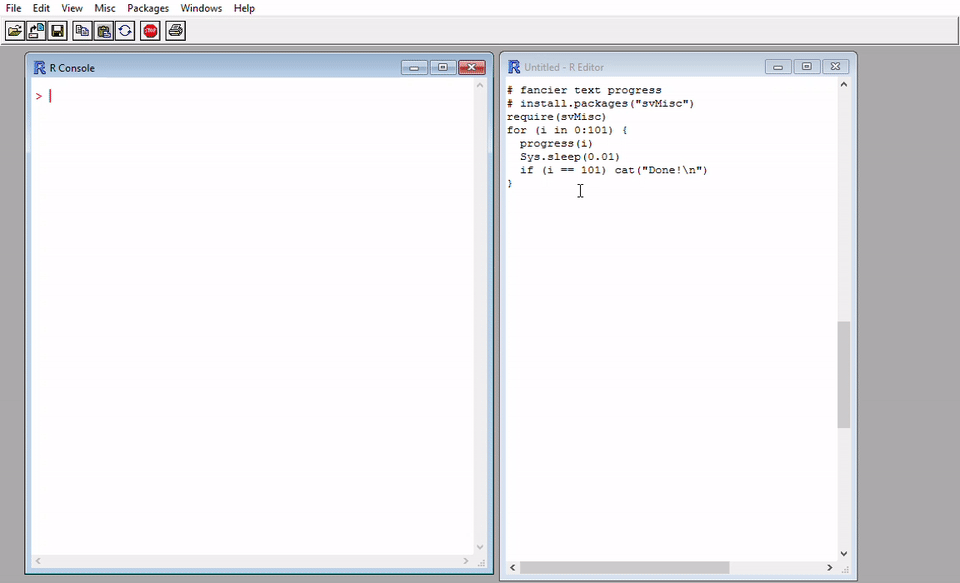960x583 pixels.
Task: Click the R Editor resize grip corner
Action: [x=845, y=569]
